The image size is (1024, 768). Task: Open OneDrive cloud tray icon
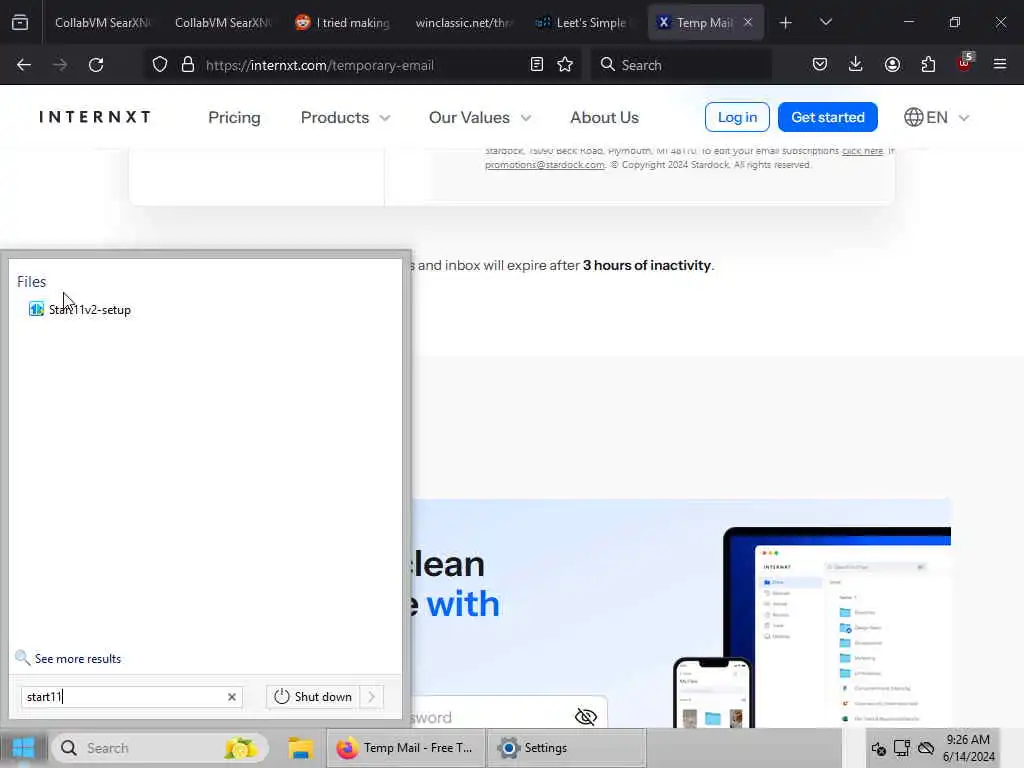tap(925, 748)
